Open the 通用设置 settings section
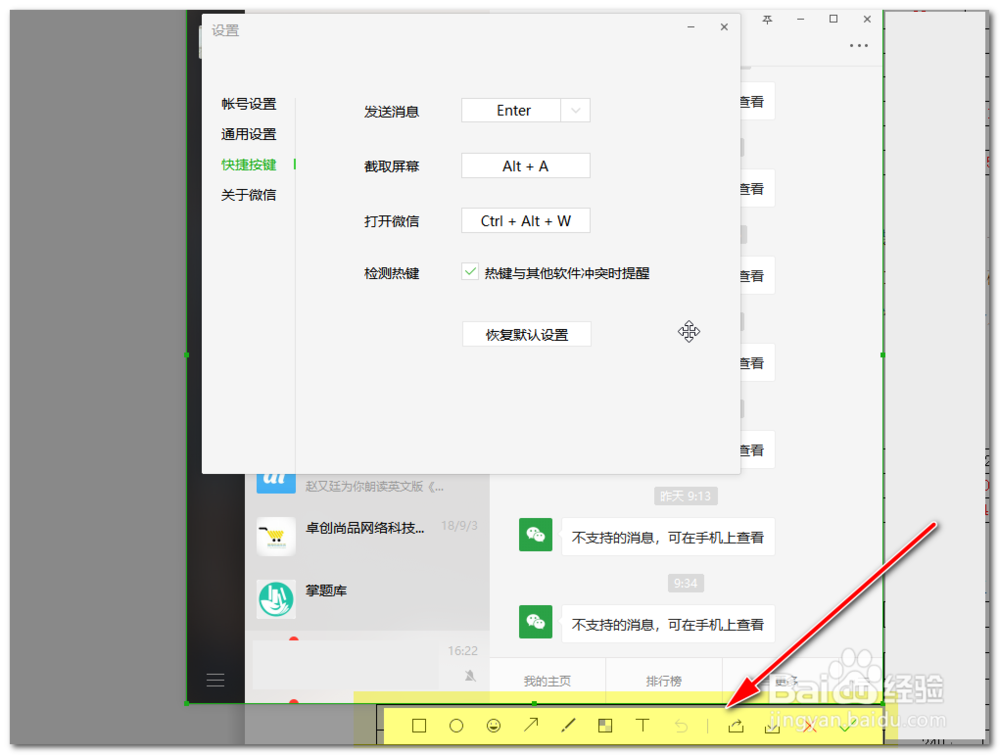 coord(249,135)
